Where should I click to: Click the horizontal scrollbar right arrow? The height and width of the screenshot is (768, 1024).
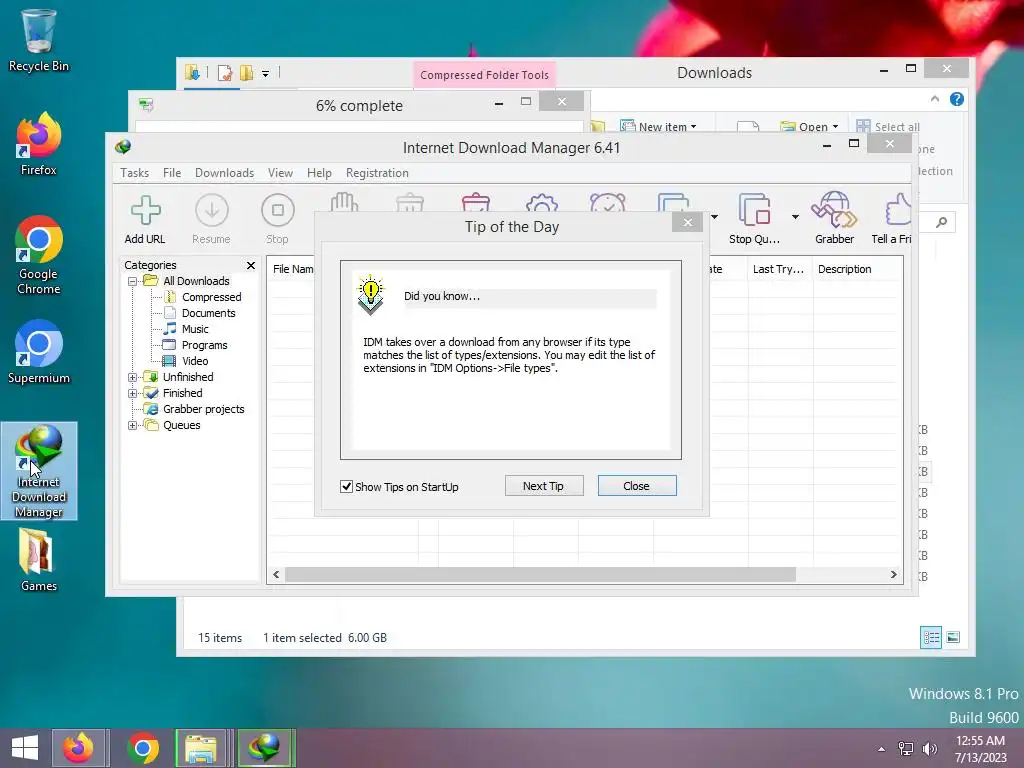(893, 575)
